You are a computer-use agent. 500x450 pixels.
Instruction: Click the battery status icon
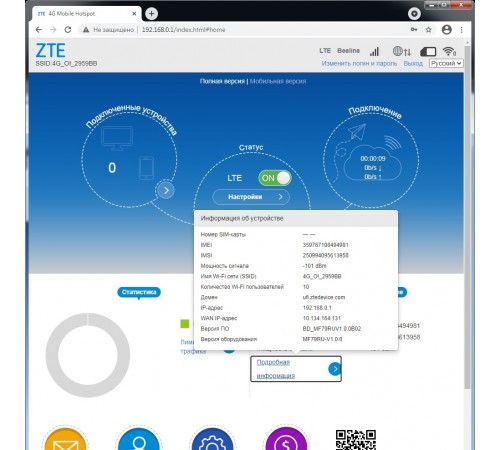428,51
